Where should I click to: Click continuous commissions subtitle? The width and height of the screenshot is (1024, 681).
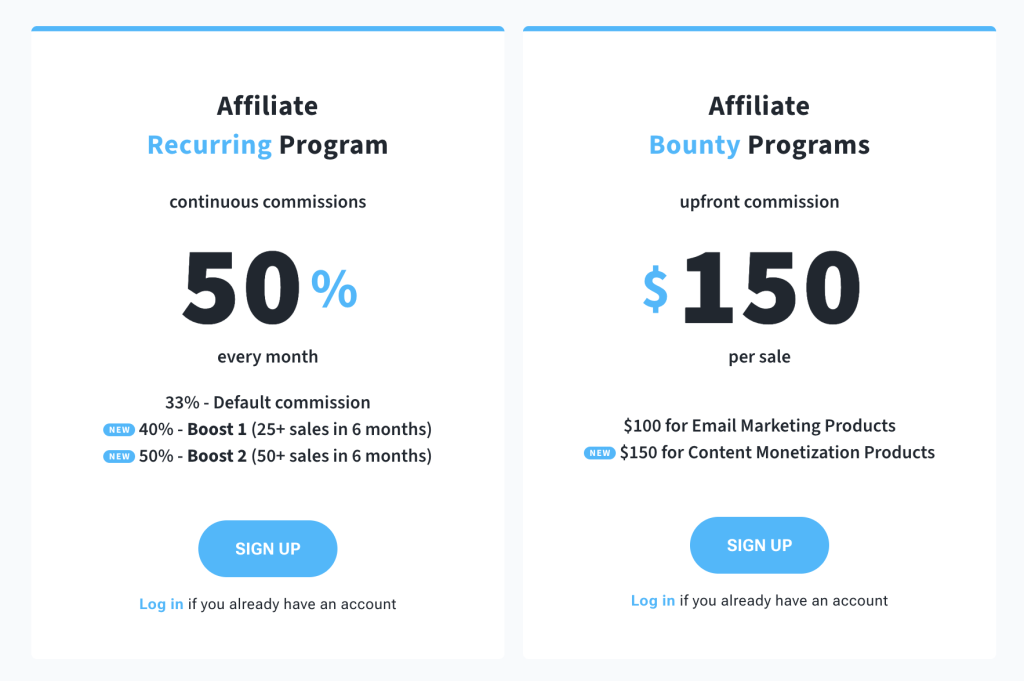[268, 202]
